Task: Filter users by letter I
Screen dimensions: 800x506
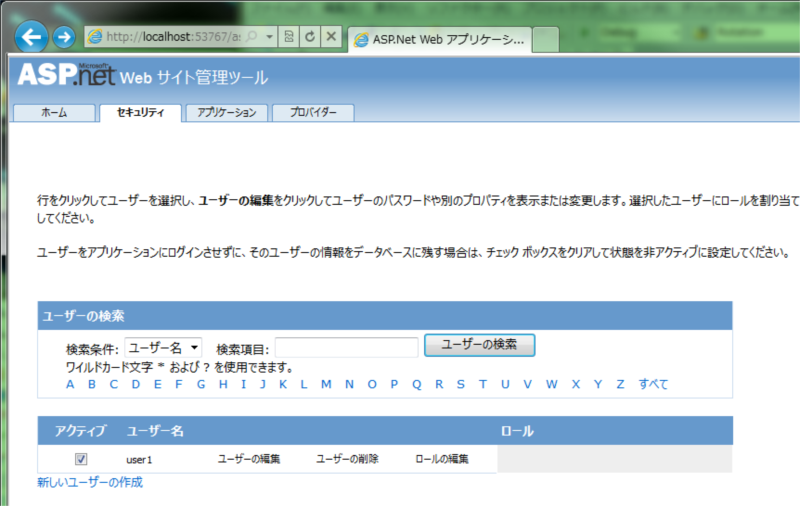Action: coord(243,384)
